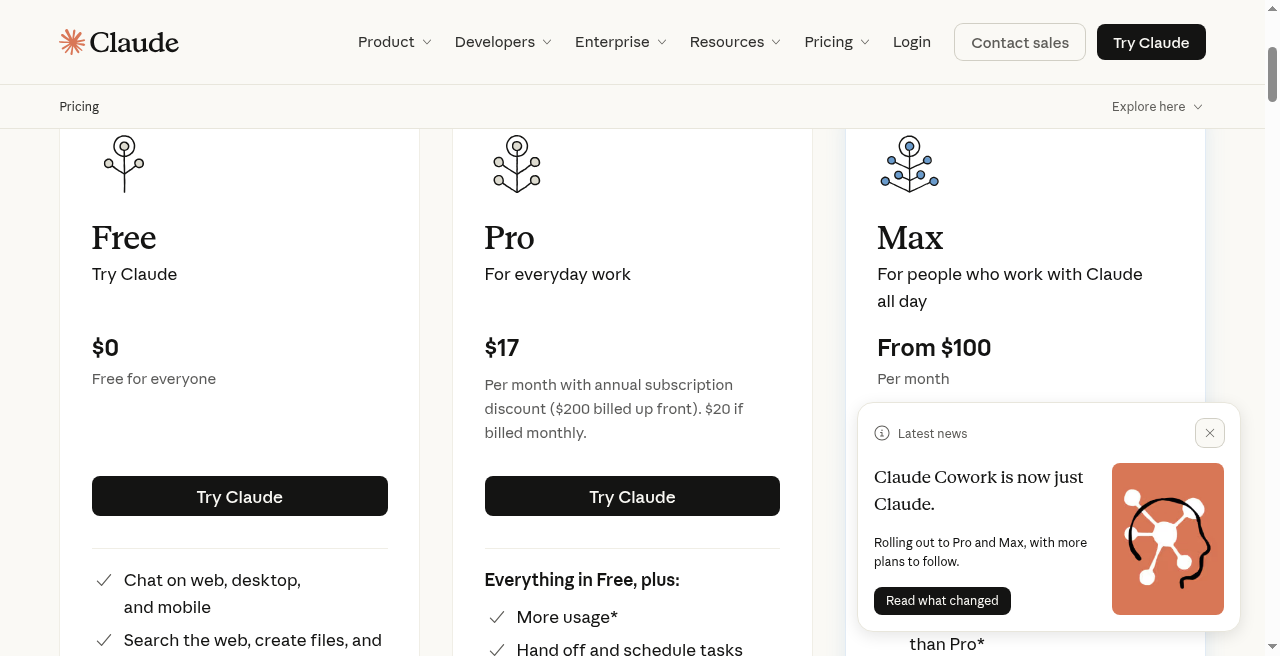Screen dimensions: 1280x656
Task: Click the $17 price text
Action: tap(502, 348)
